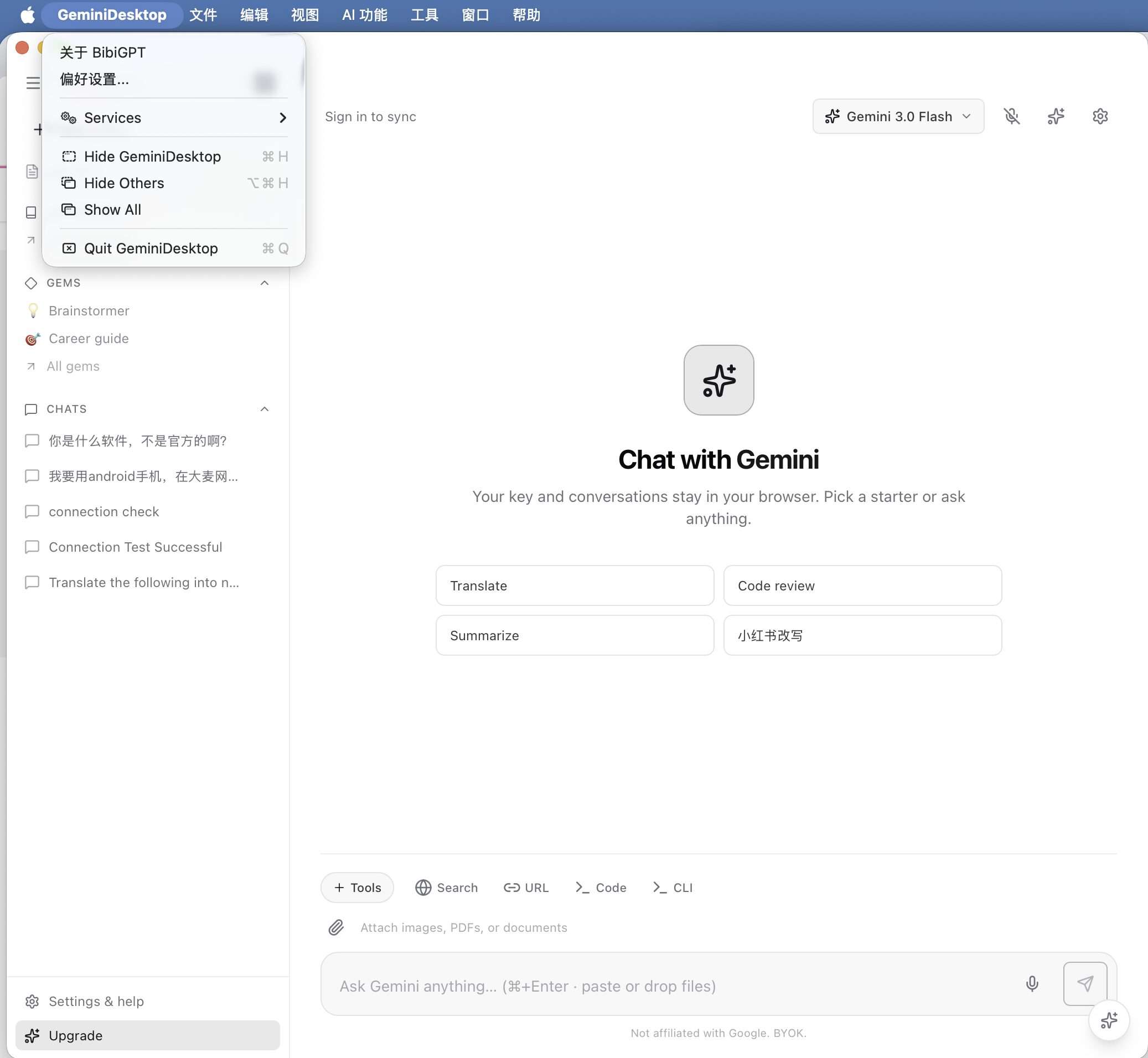Click the CHATS speech bubble icon
The width and height of the screenshot is (1148, 1058).
click(31, 409)
